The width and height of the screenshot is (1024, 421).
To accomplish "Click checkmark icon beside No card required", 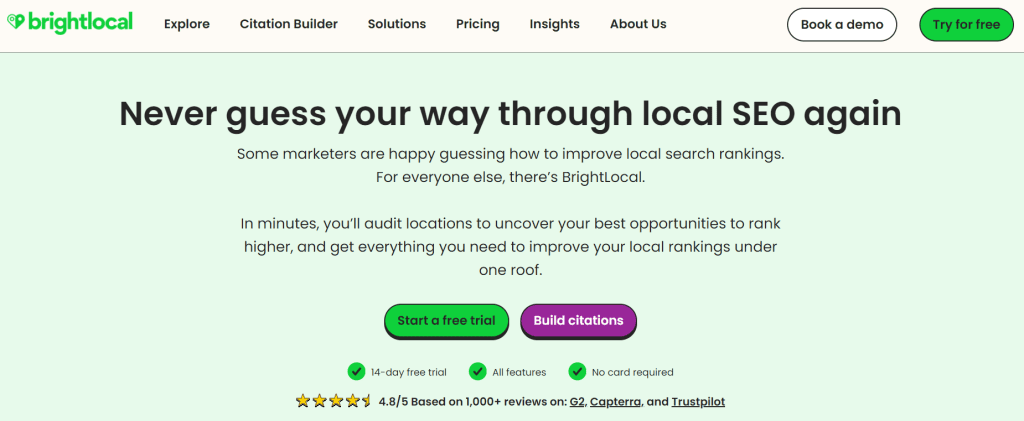I will (x=577, y=371).
